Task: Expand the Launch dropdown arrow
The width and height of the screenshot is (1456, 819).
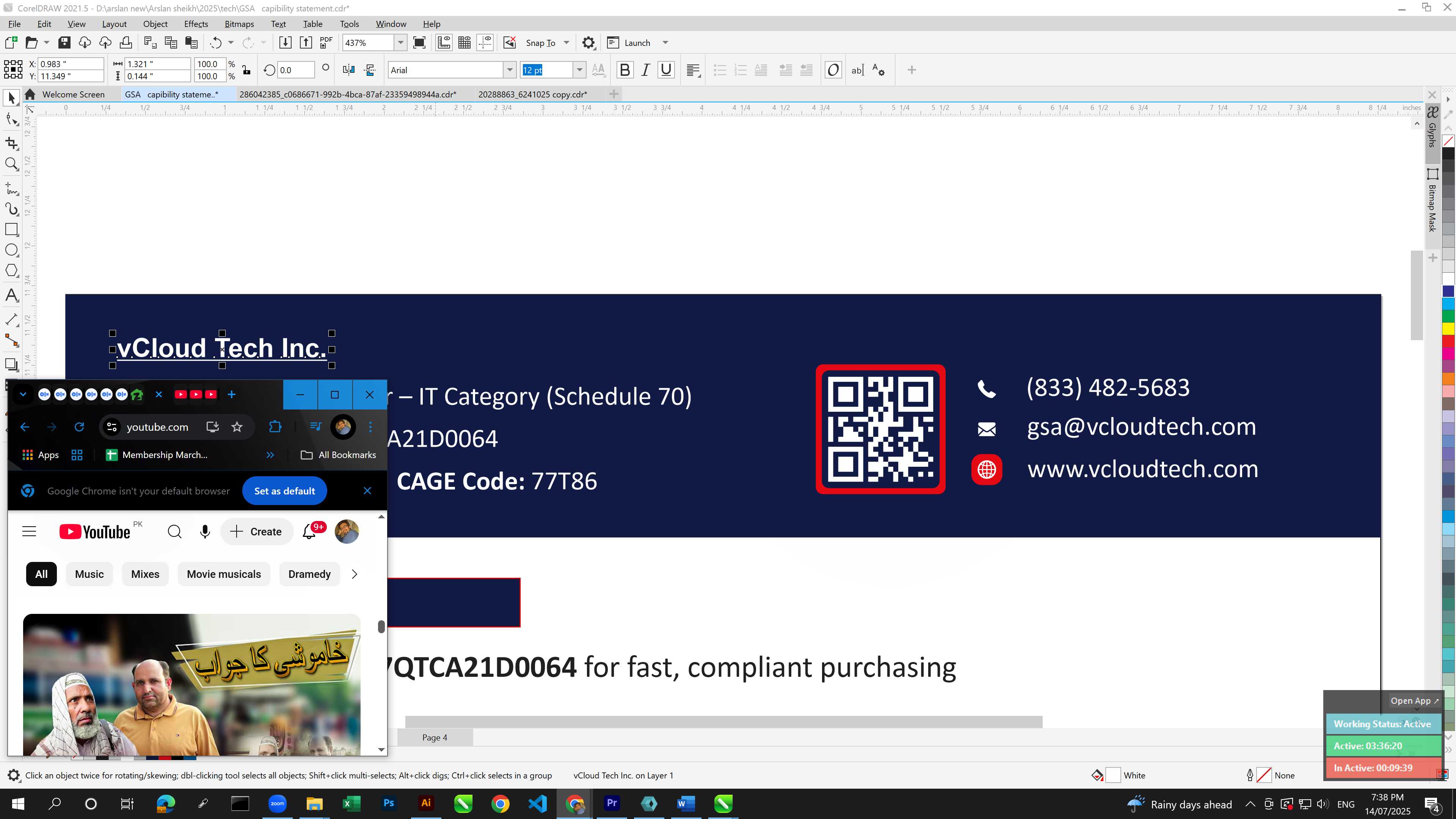Action: coord(665,42)
